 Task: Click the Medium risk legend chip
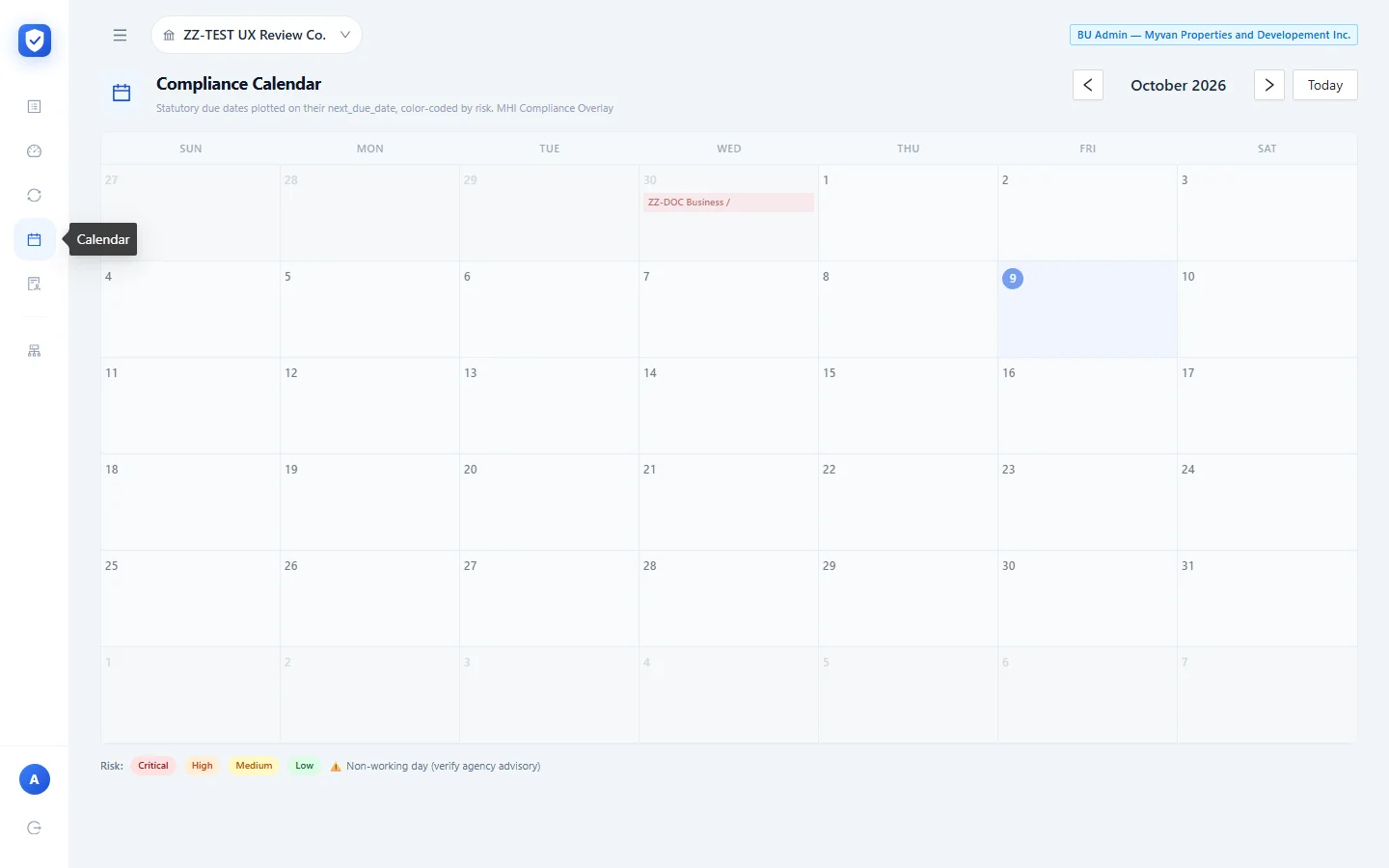[x=254, y=766]
